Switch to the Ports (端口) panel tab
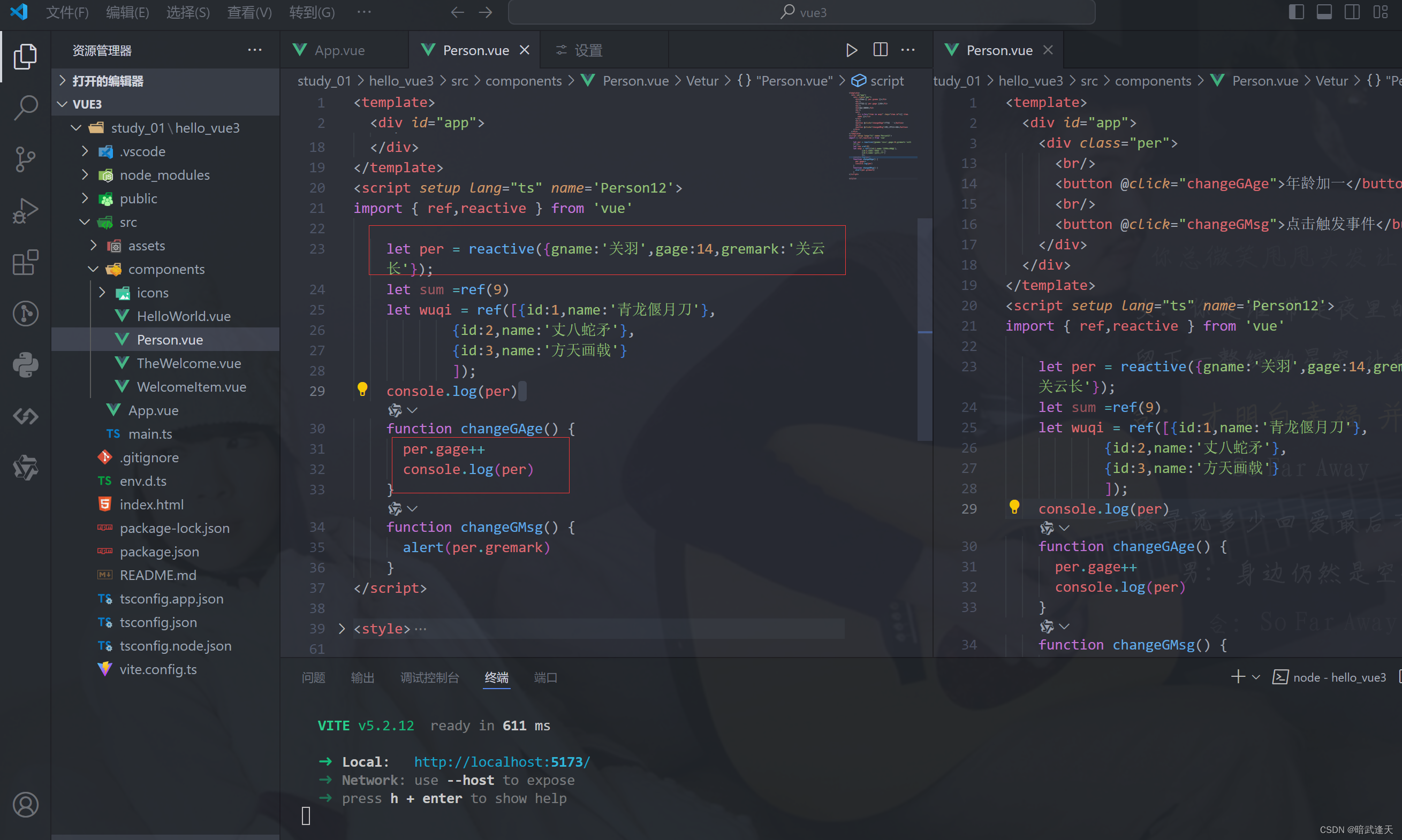This screenshot has height=840, width=1402. click(x=546, y=677)
